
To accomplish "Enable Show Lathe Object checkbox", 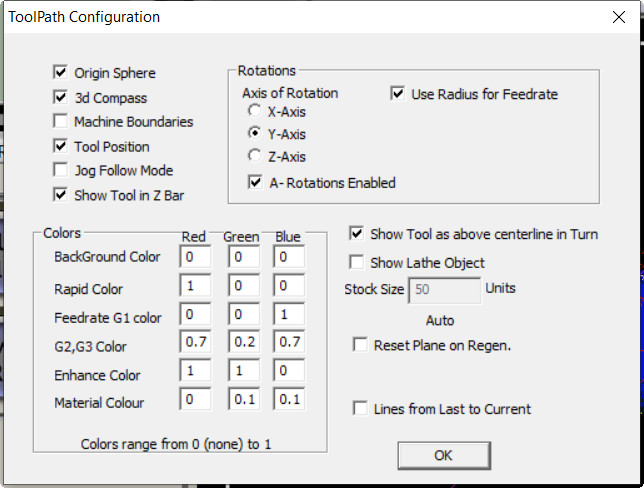I will (357, 263).
